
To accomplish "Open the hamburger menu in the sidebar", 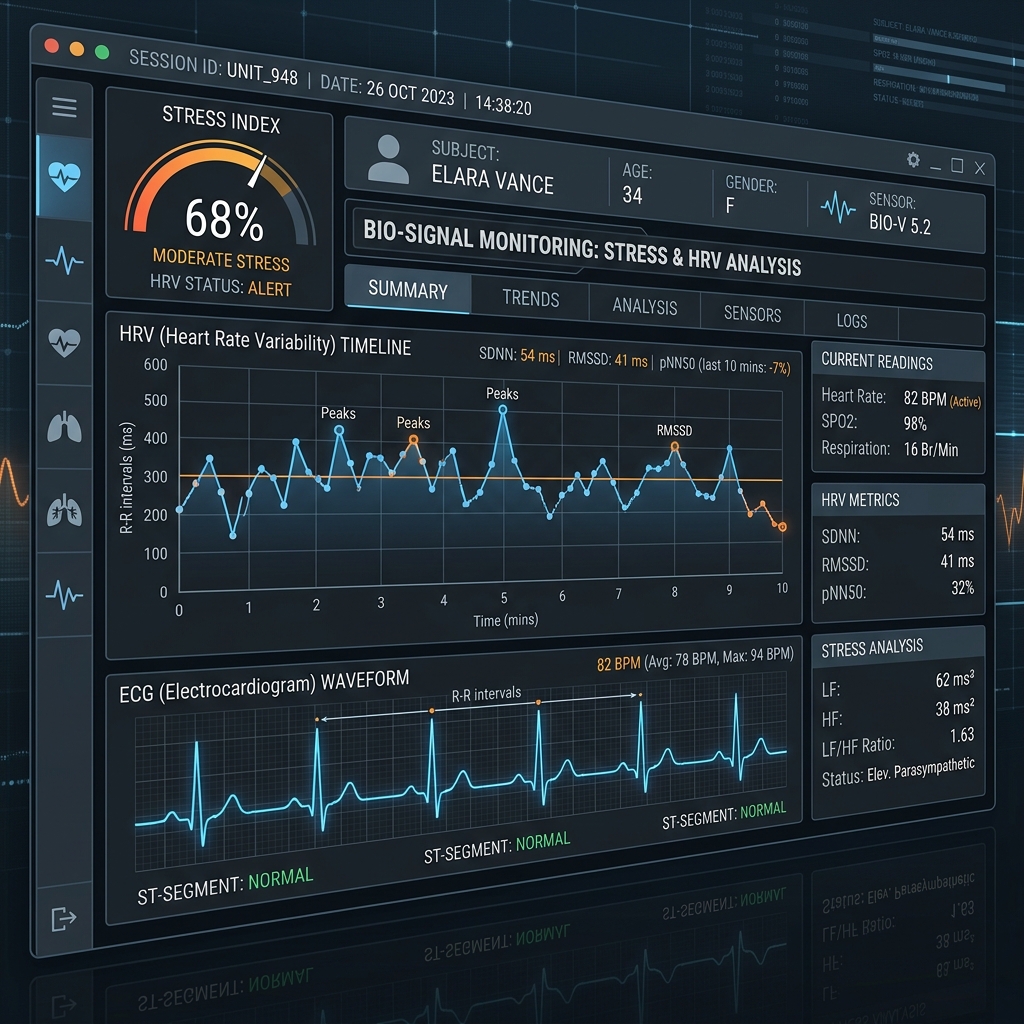I will (x=64, y=107).
